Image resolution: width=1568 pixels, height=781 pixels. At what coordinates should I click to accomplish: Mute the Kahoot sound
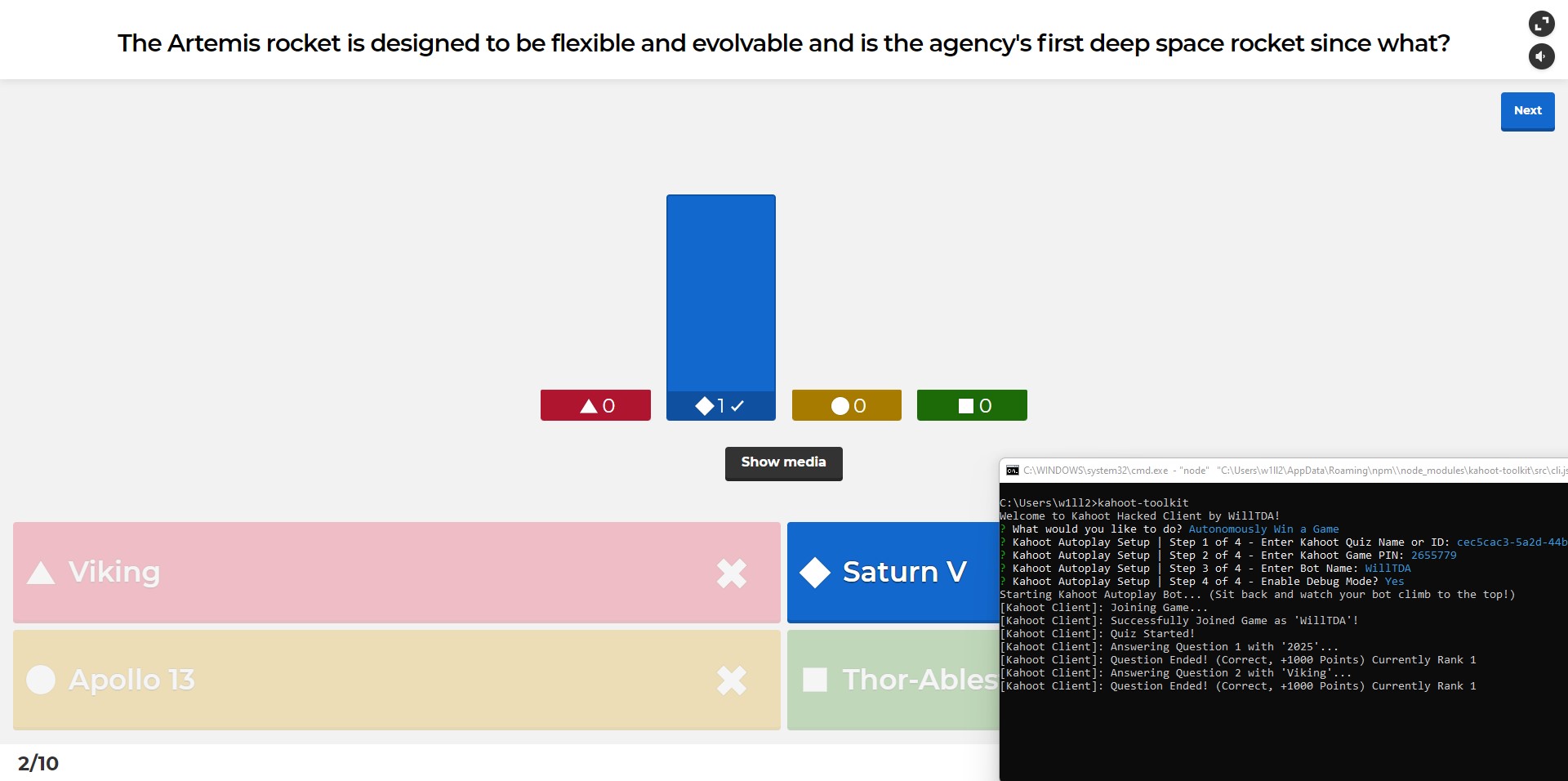click(x=1541, y=56)
